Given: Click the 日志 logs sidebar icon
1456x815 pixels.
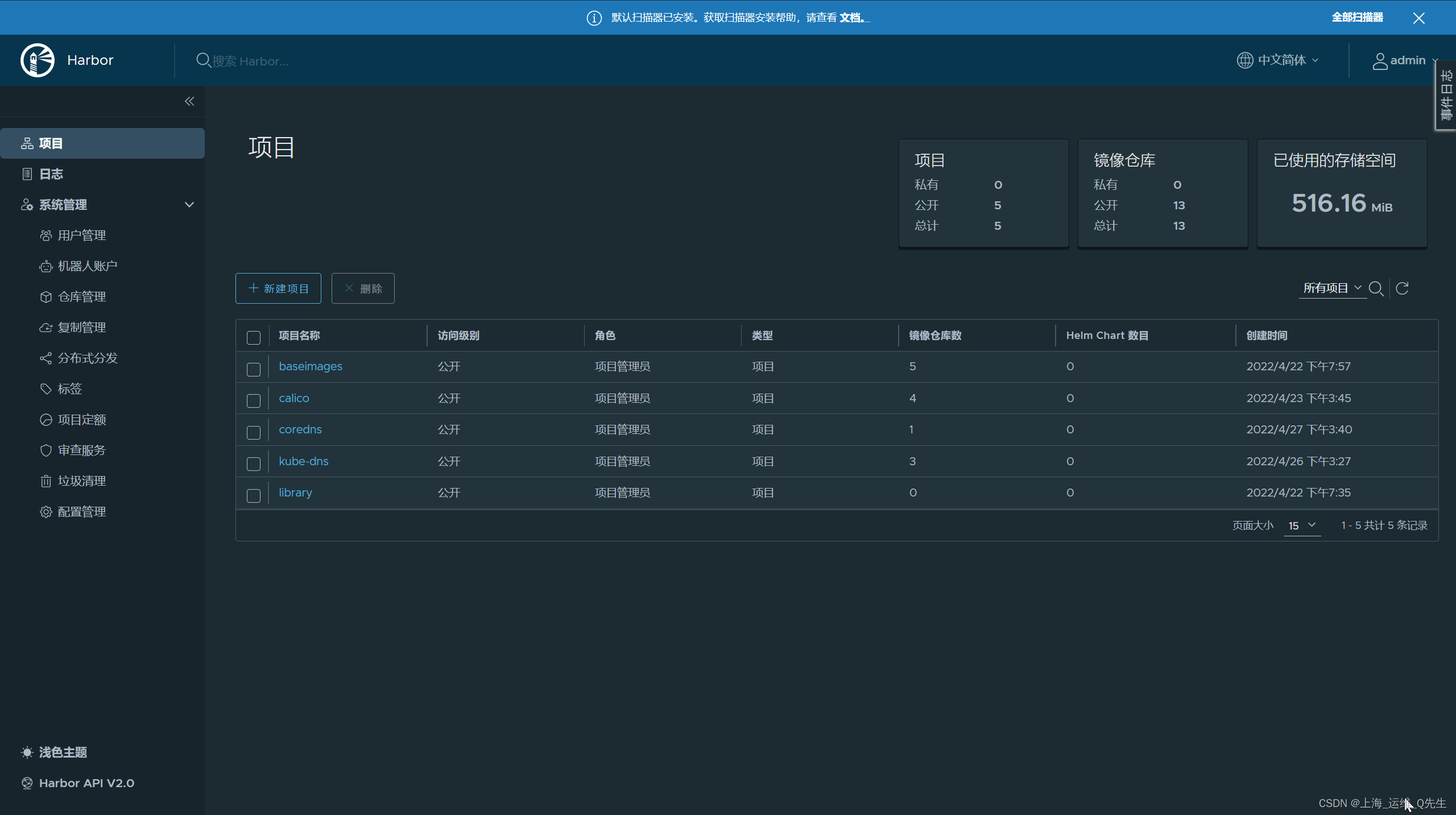Looking at the screenshot, I should point(27,174).
